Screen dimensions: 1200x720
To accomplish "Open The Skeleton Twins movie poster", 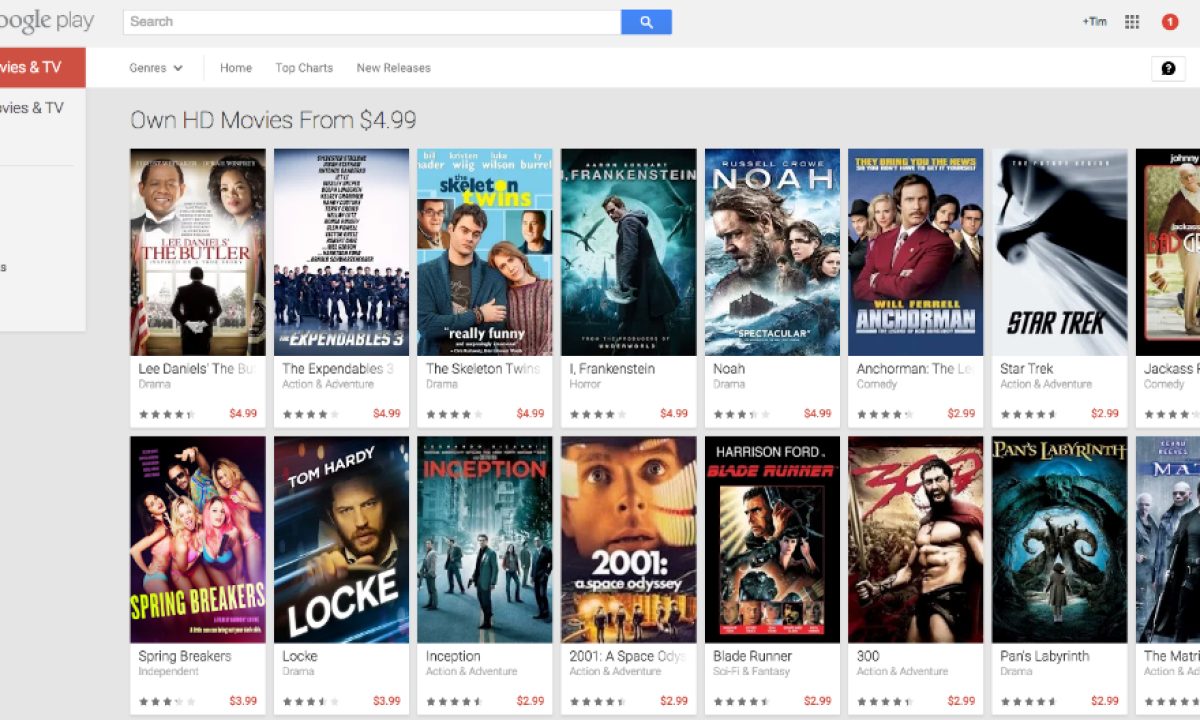I will click(x=485, y=252).
